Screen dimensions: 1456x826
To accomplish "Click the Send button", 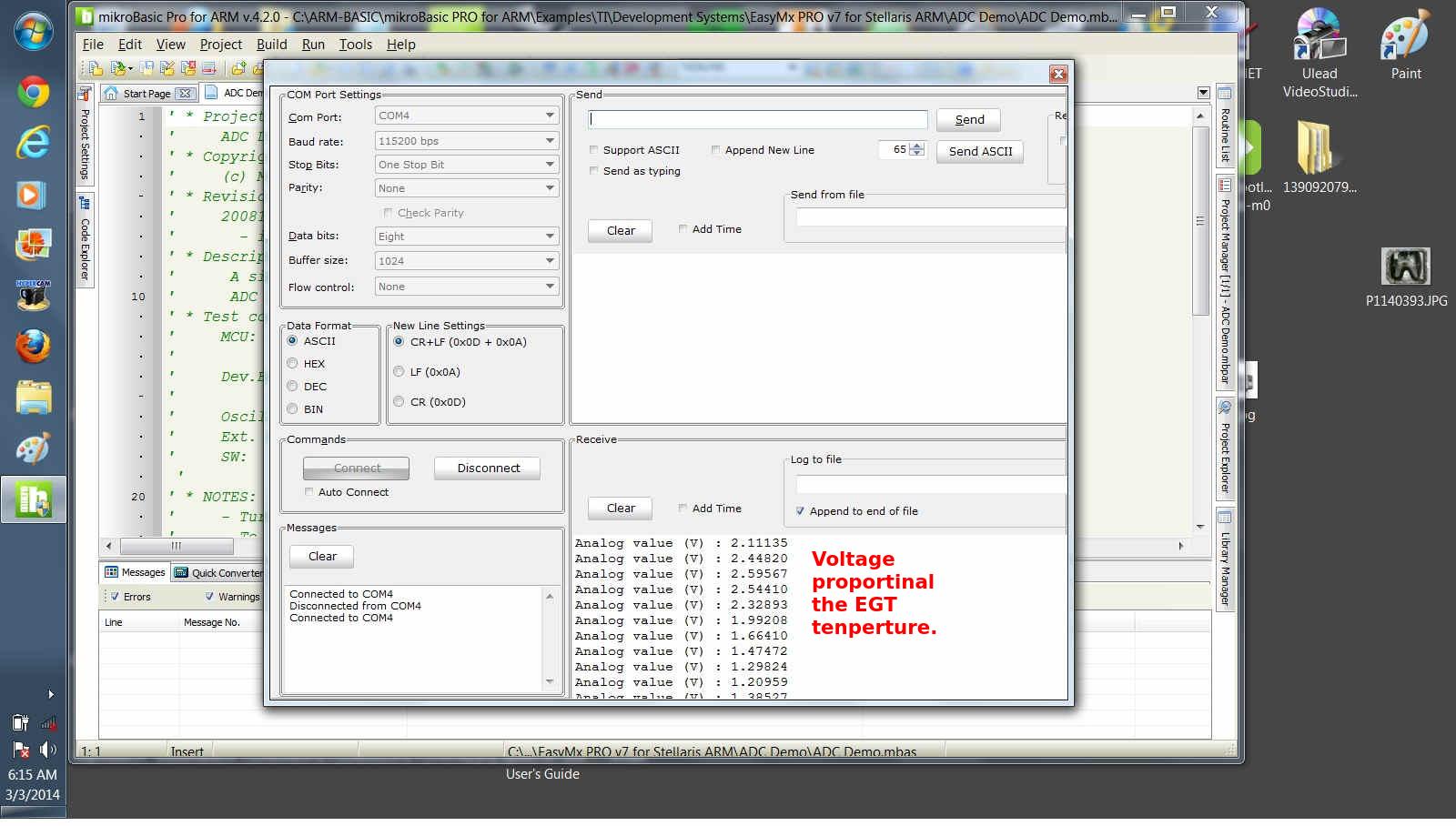I will click(x=969, y=120).
